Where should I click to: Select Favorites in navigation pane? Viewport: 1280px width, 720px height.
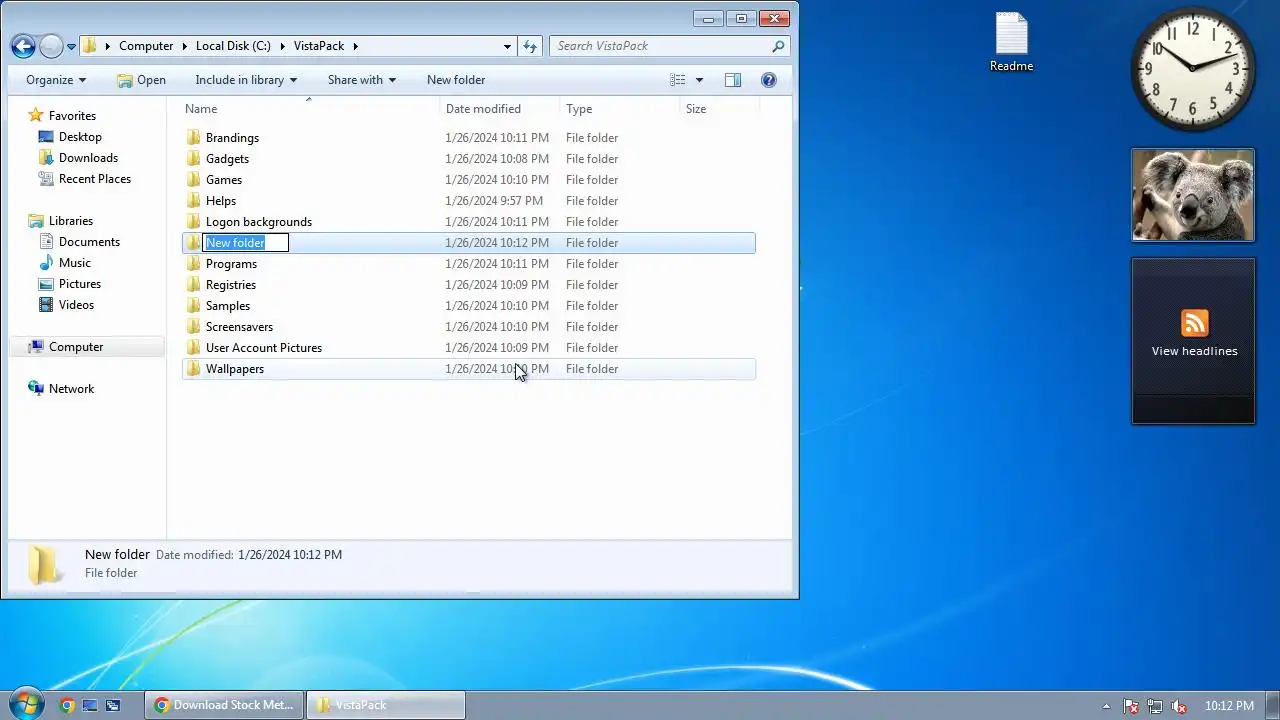pos(72,116)
